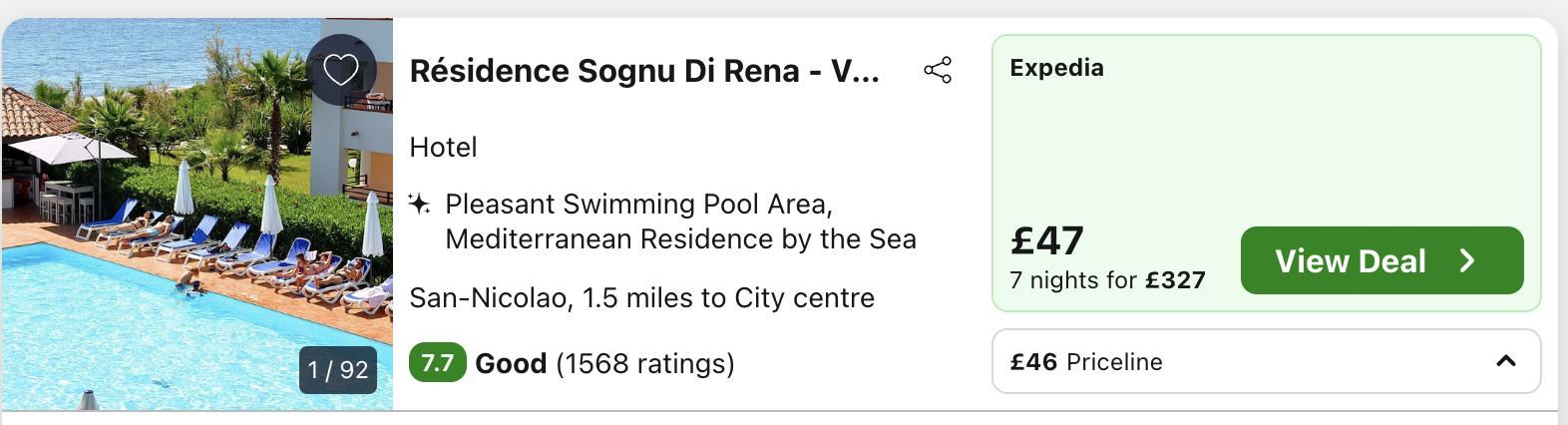Viewport: 1568px width, 425px height.
Task: Click the sparkle highlights icon
Action: pos(419,204)
